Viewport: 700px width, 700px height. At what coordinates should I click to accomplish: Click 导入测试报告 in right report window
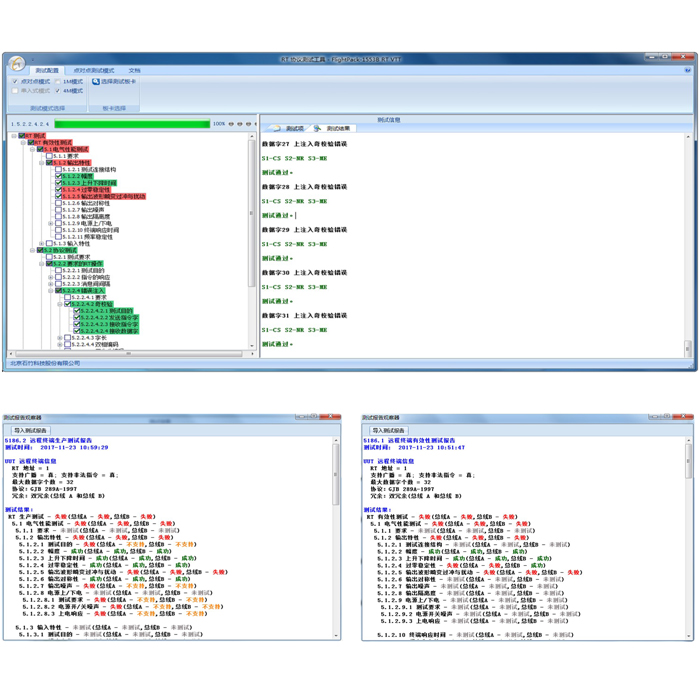(389, 430)
